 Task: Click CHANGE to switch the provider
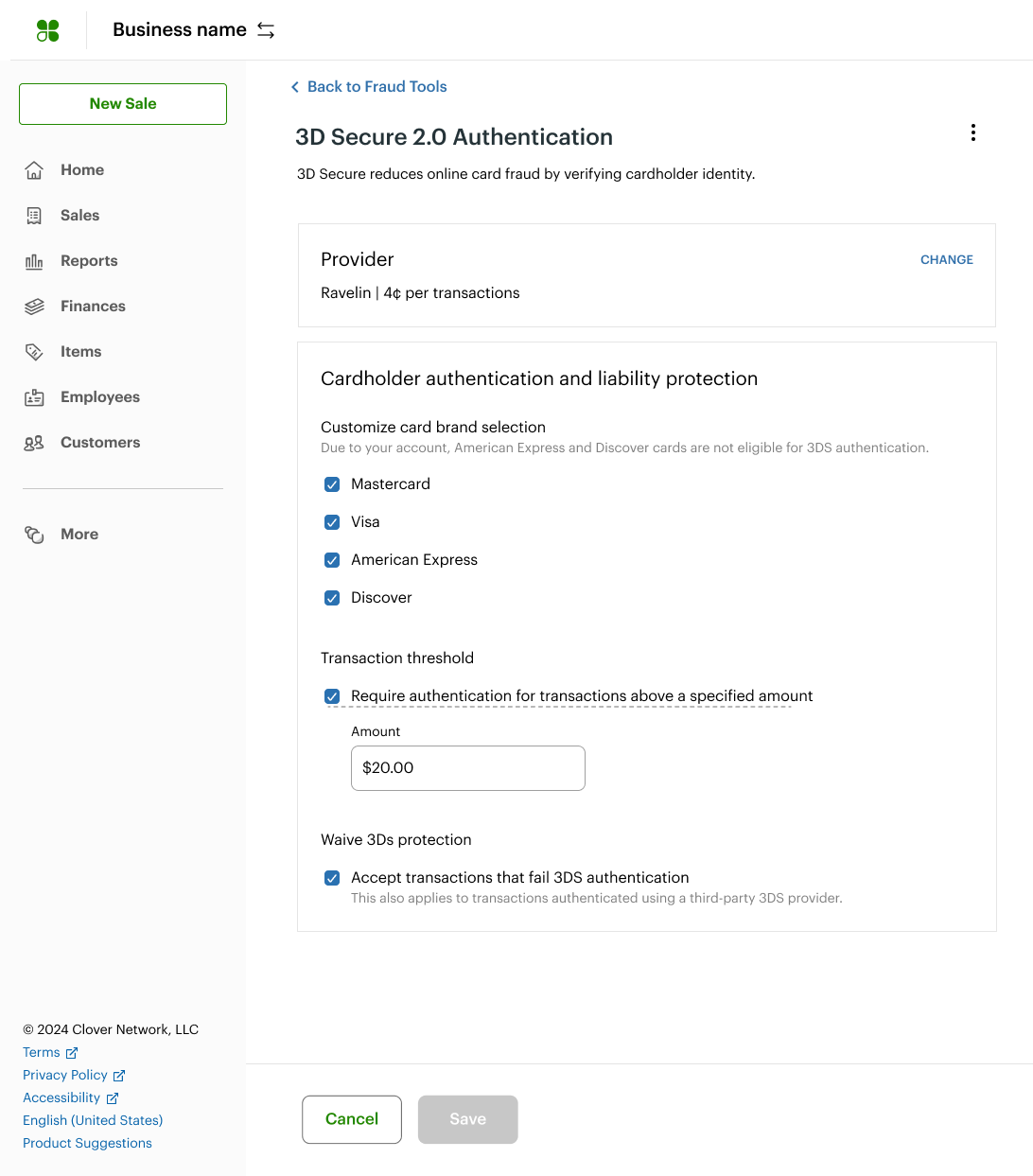[946, 259]
